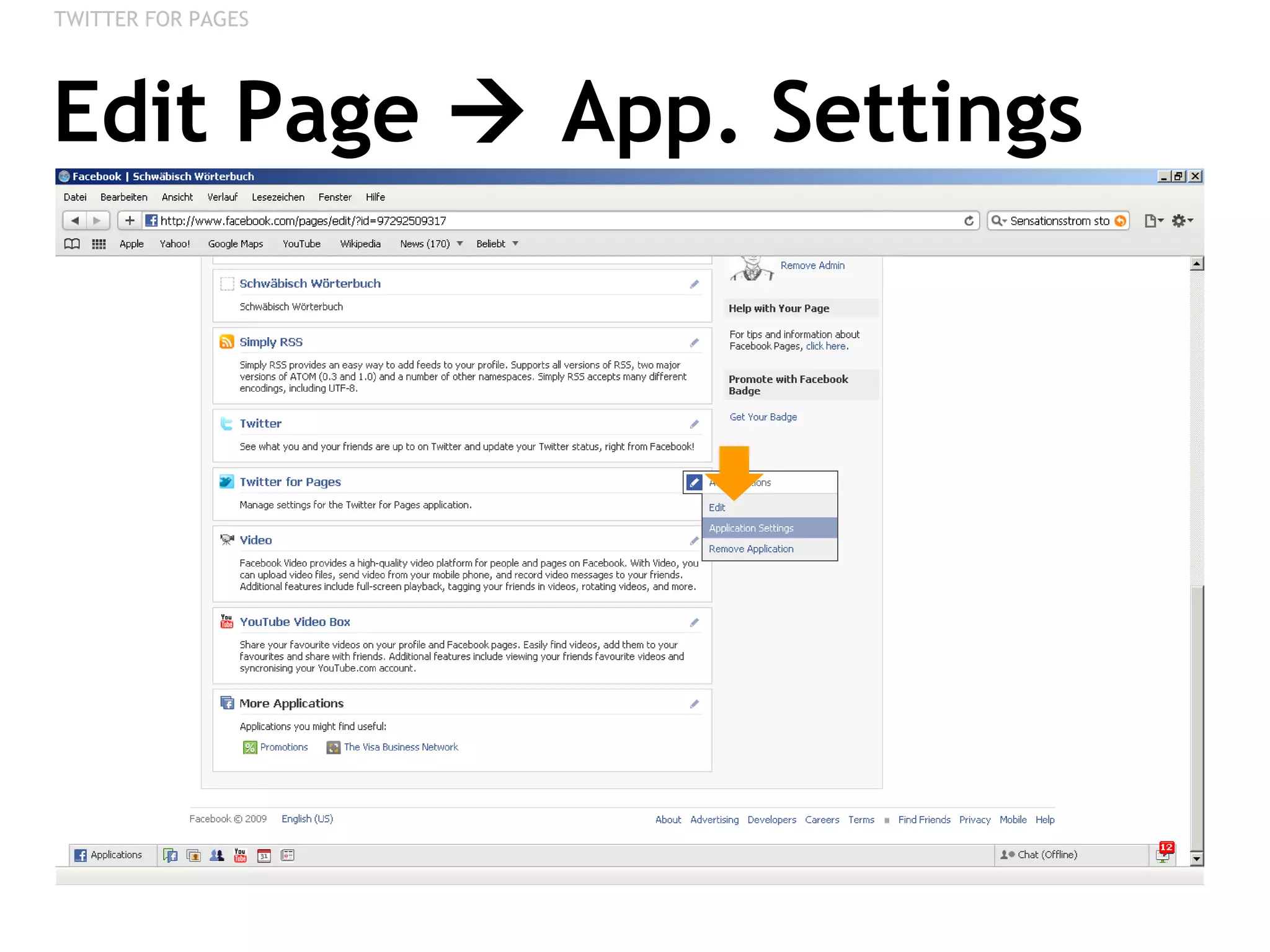The height and width of the screenshot is (952, 1270).
Task: Click the More Applications icon
Action: point(227,703)
